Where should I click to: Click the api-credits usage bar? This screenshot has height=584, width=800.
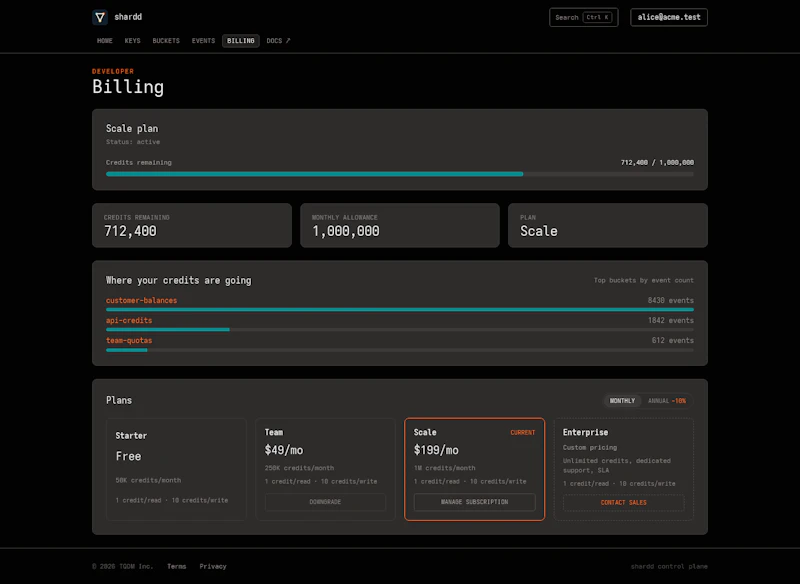pyautogui.click(x=400, y=329)
